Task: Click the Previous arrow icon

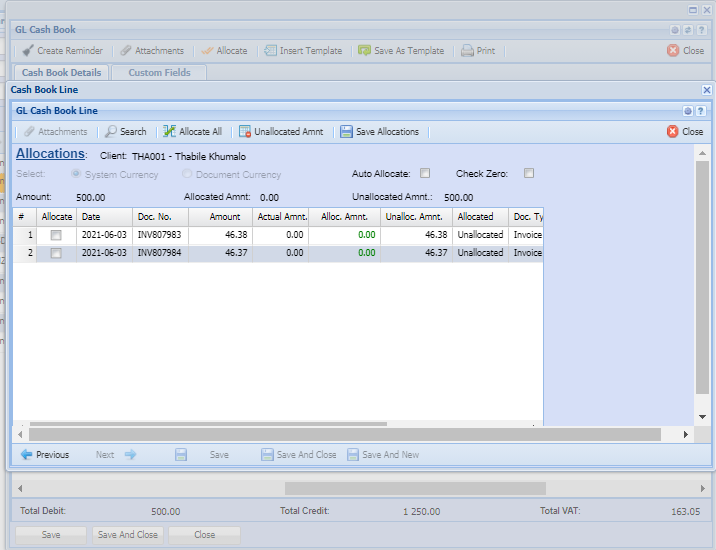Action: point(26,455)
